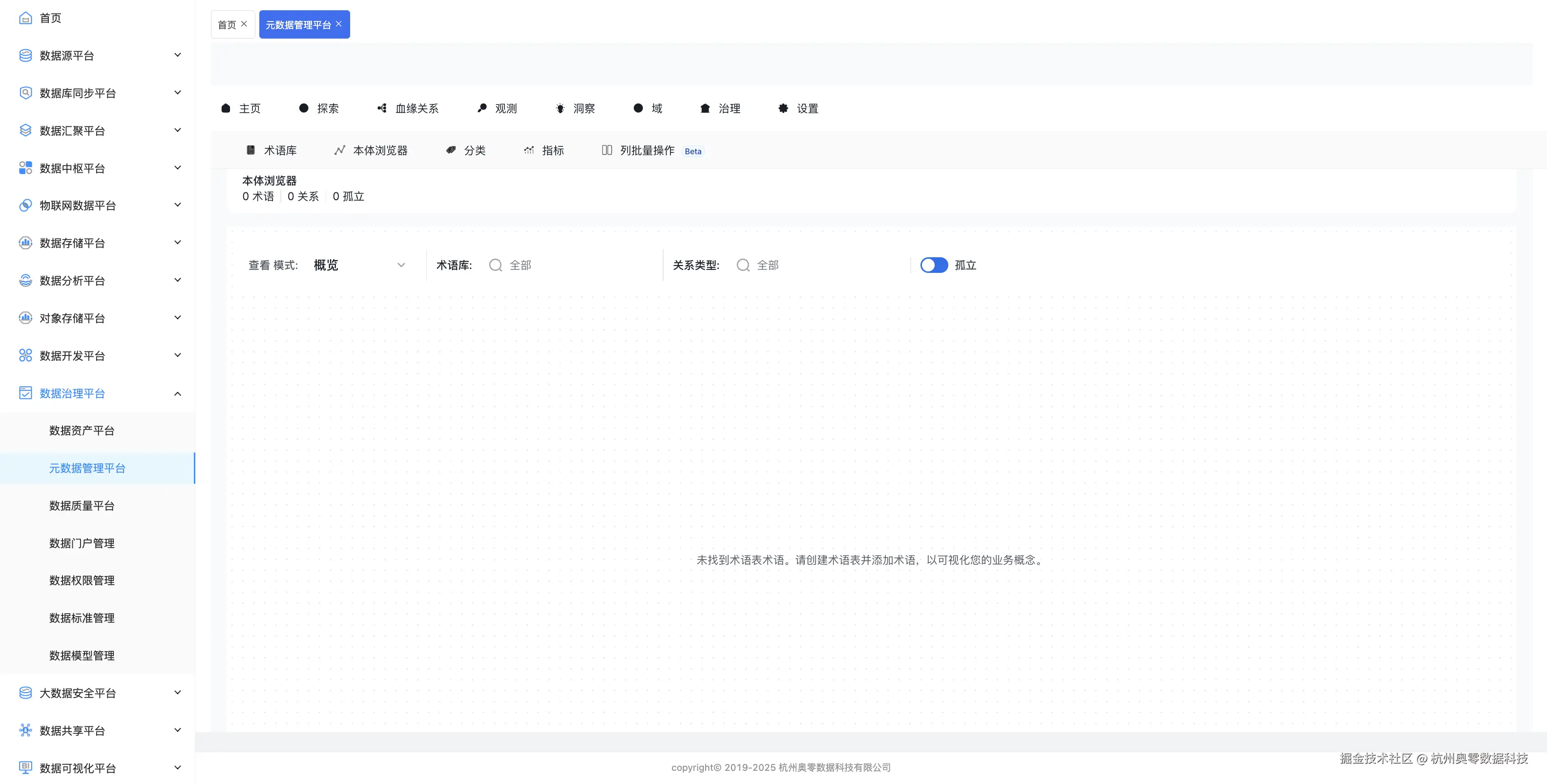Click the glossary (术语库) book icon
This screenshot has width=1547, height=784.
(x=251, y=150)
